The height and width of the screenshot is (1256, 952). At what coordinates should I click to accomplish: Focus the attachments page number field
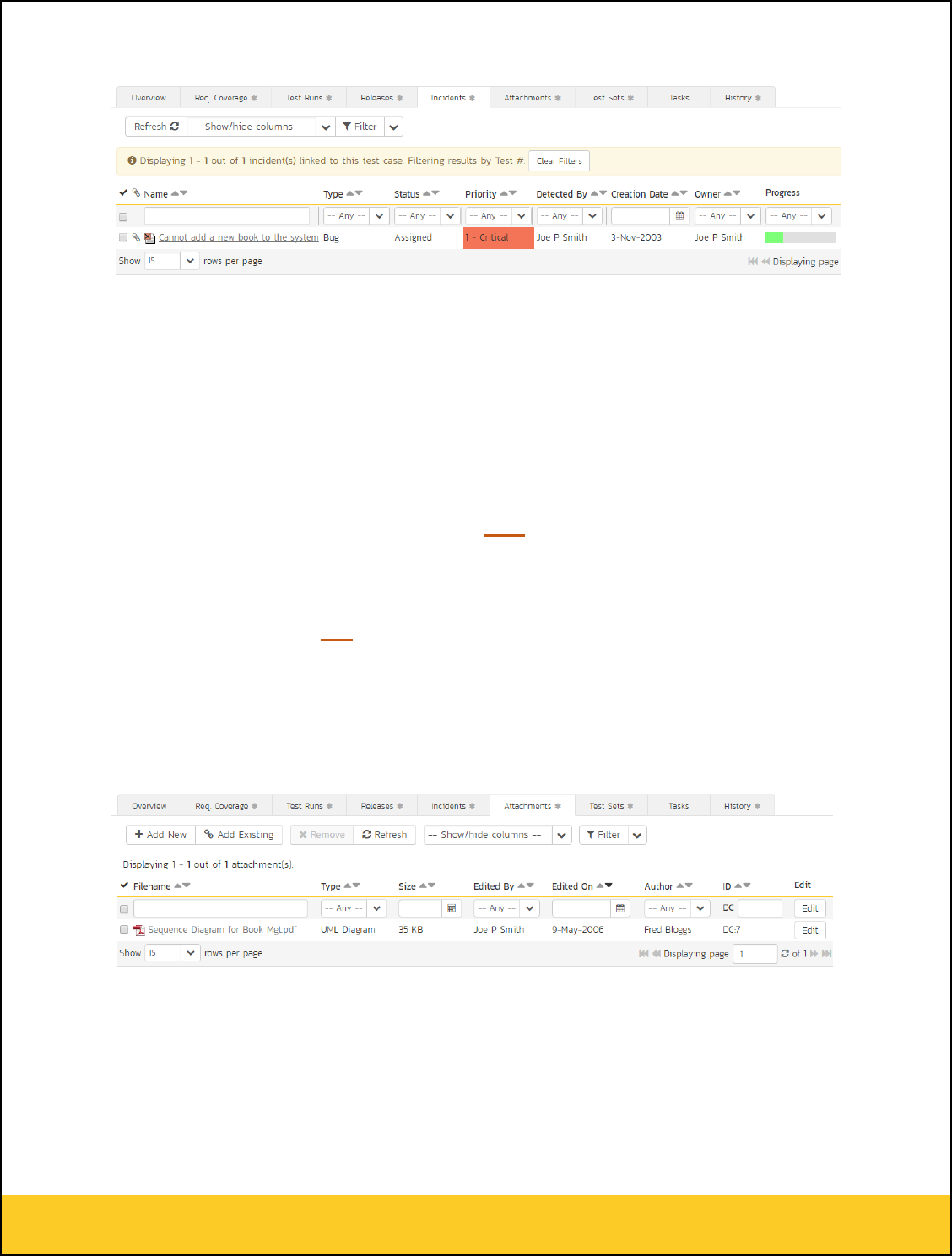pos(755,954)
